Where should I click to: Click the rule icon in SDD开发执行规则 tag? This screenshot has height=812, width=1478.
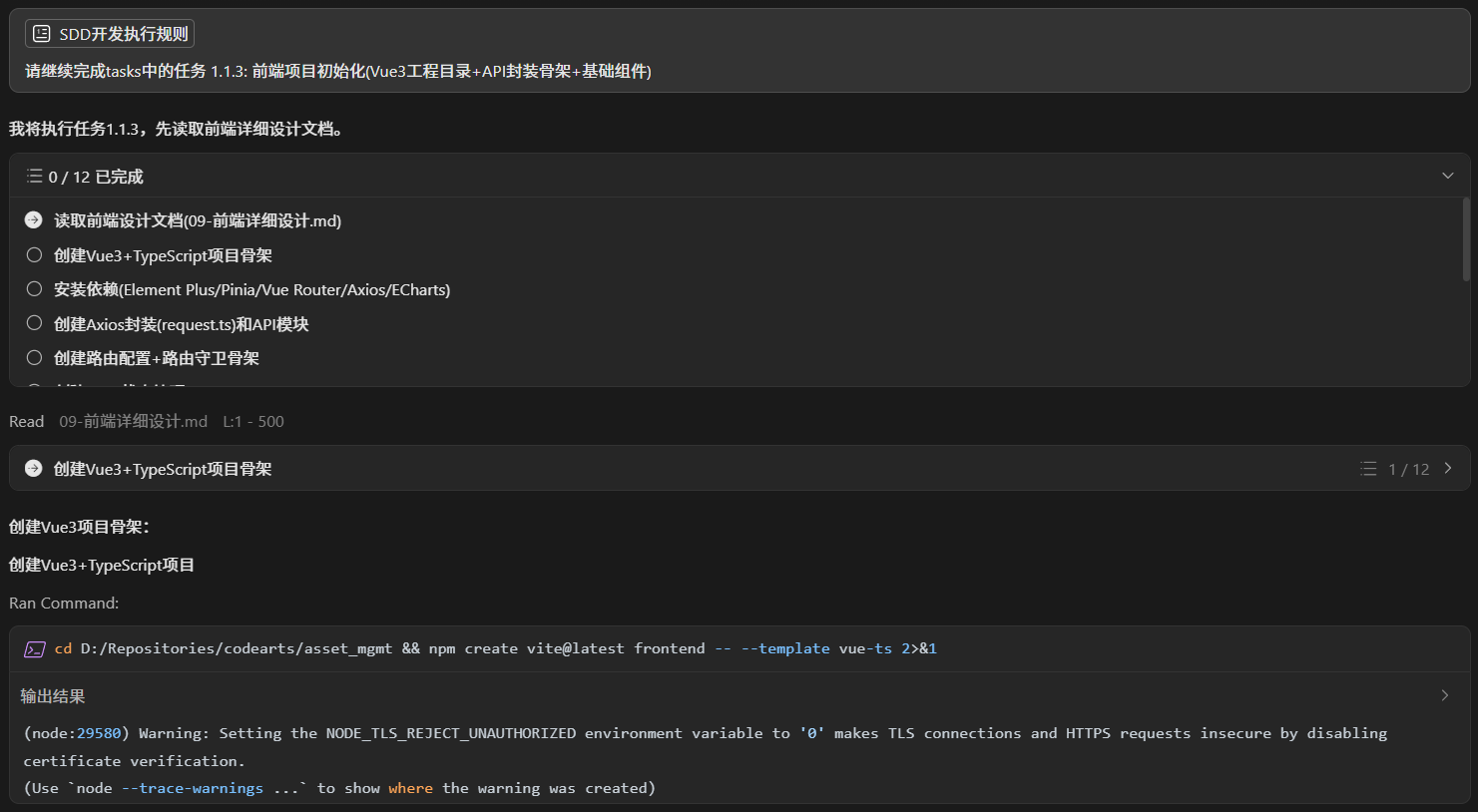tap(42, 34)
